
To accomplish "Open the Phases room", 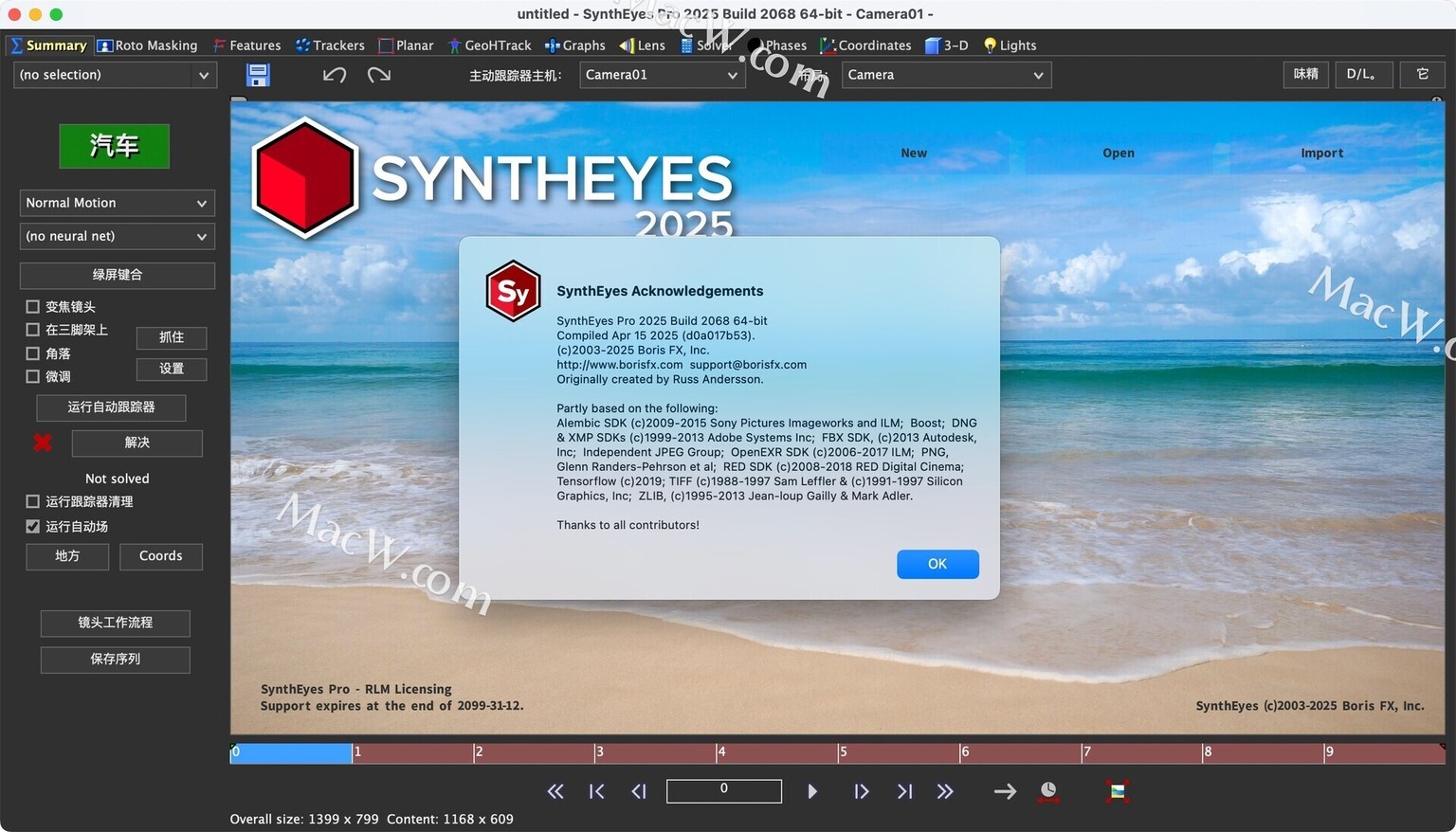I will coord(777,45).
